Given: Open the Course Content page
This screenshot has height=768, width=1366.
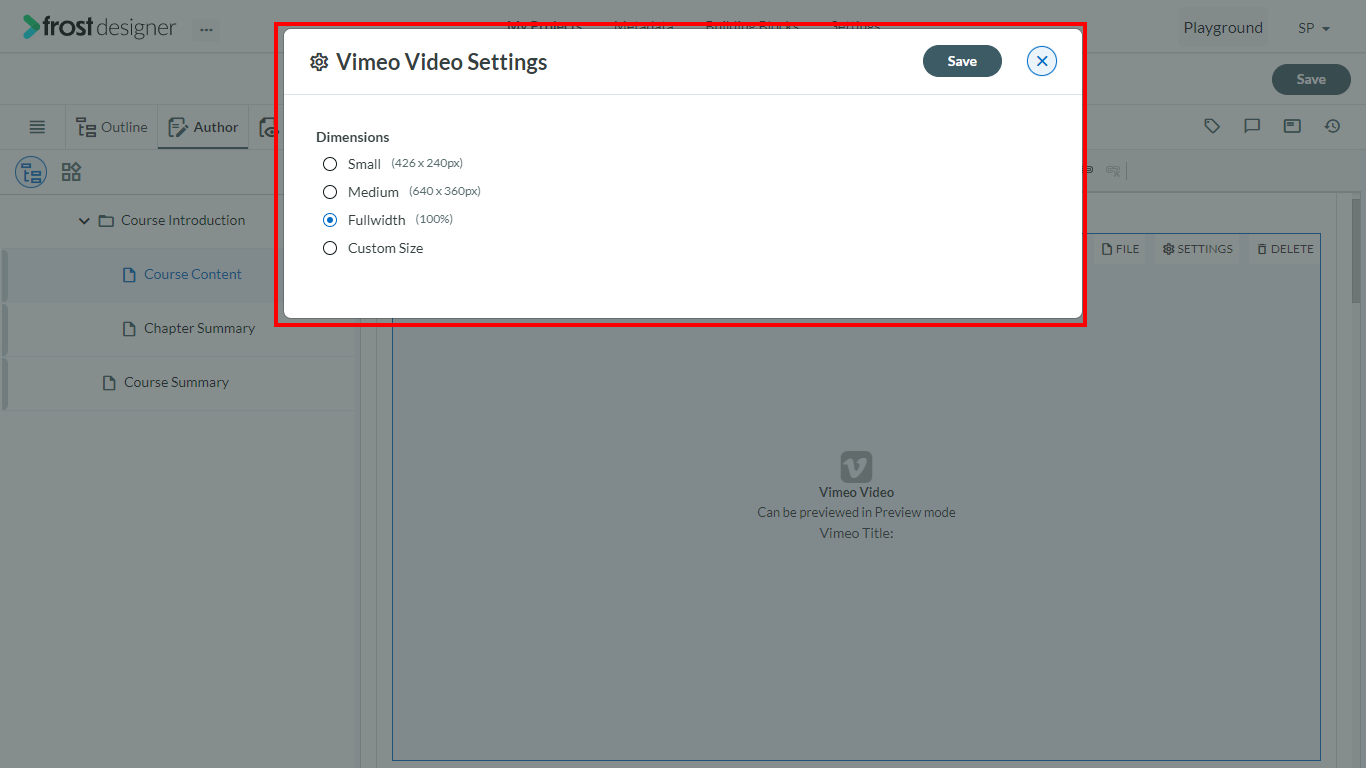Looking at the screenshot, I should tap(192, 274).
